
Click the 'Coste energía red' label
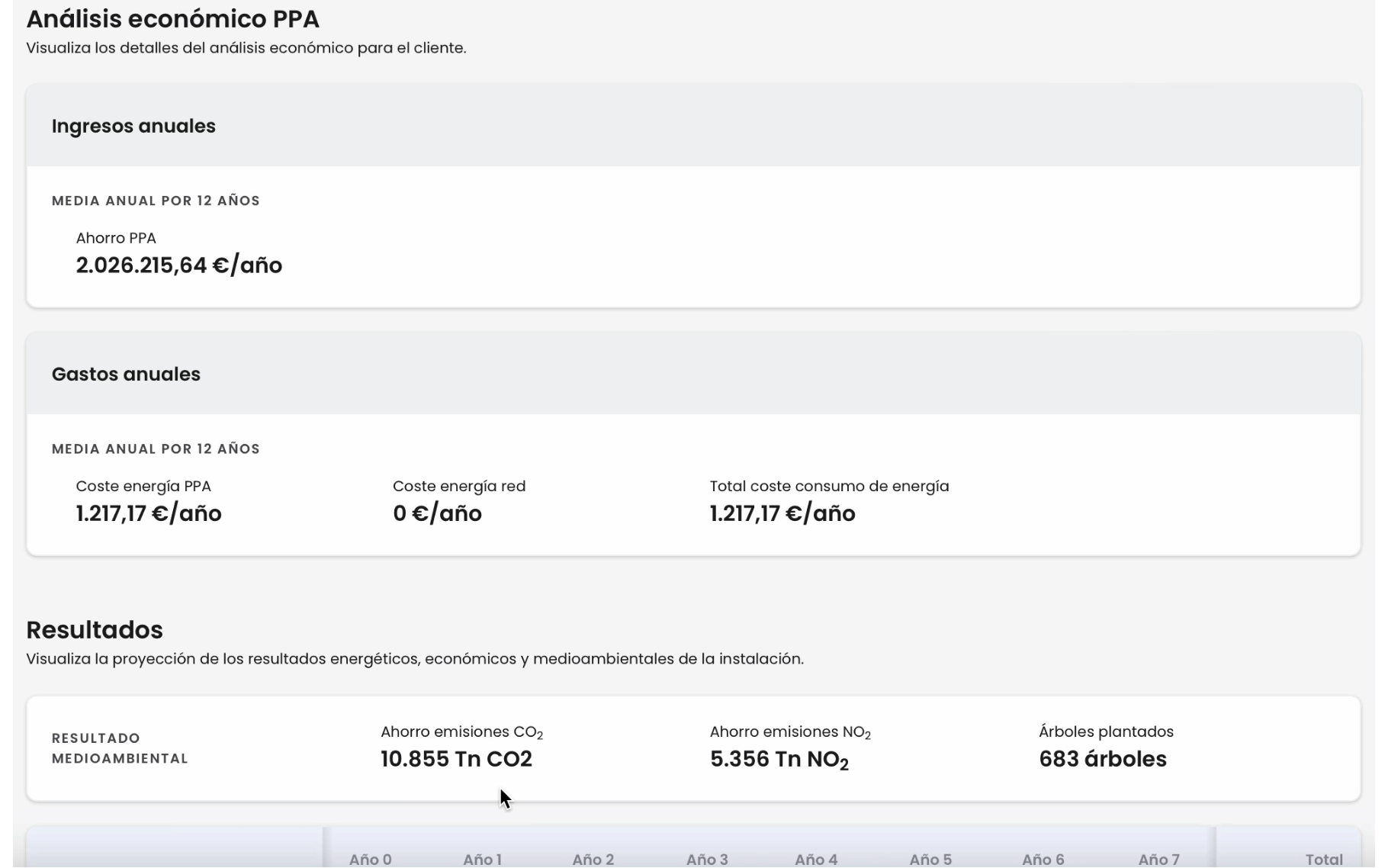click(x=459, y=486)
